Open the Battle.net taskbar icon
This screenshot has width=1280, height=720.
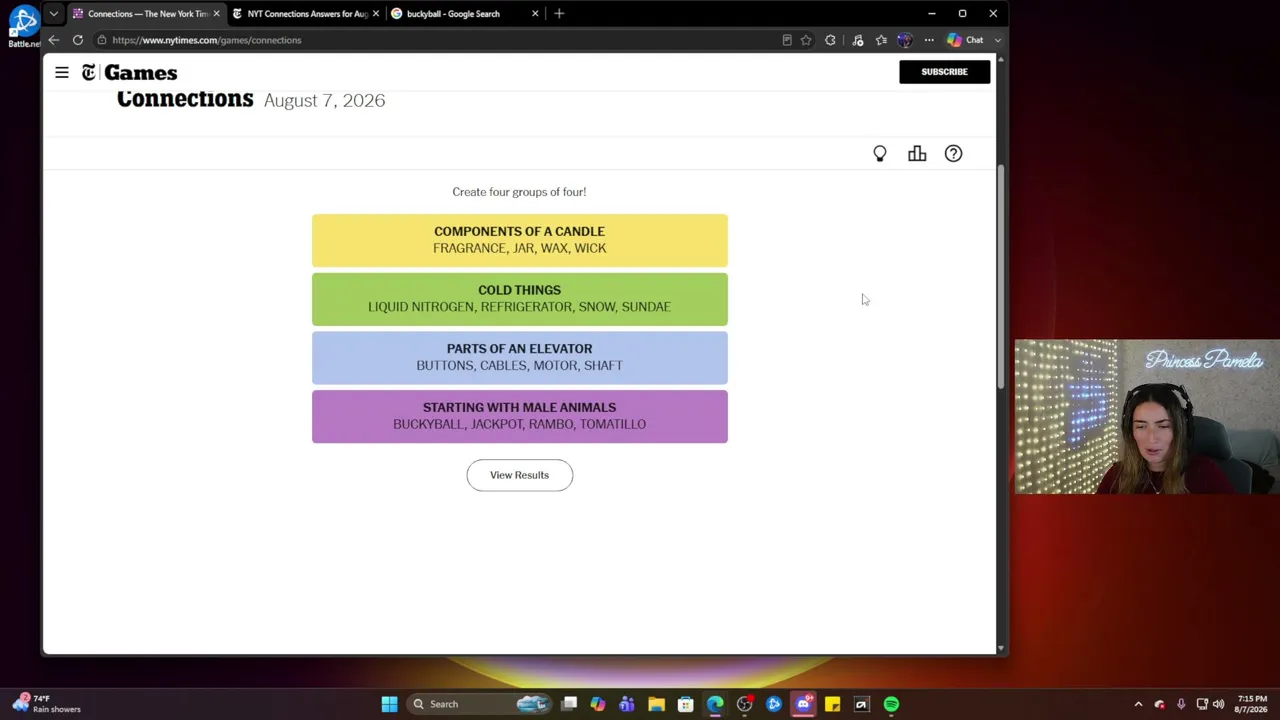click(x=773, y=704)
